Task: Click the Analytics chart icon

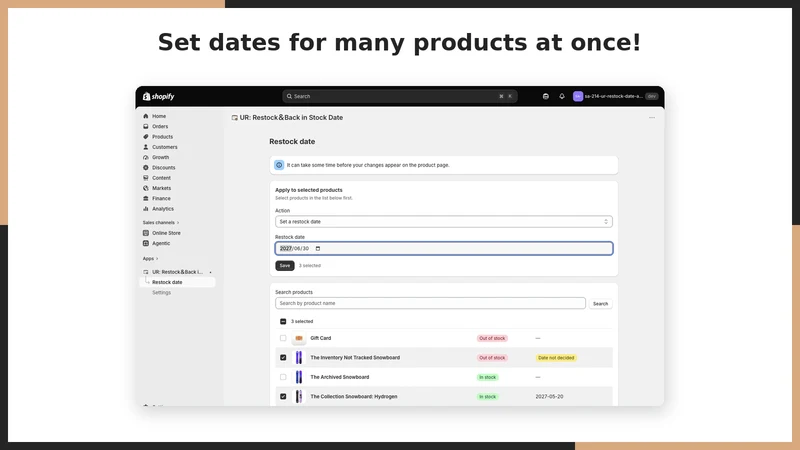Action: 146,209
